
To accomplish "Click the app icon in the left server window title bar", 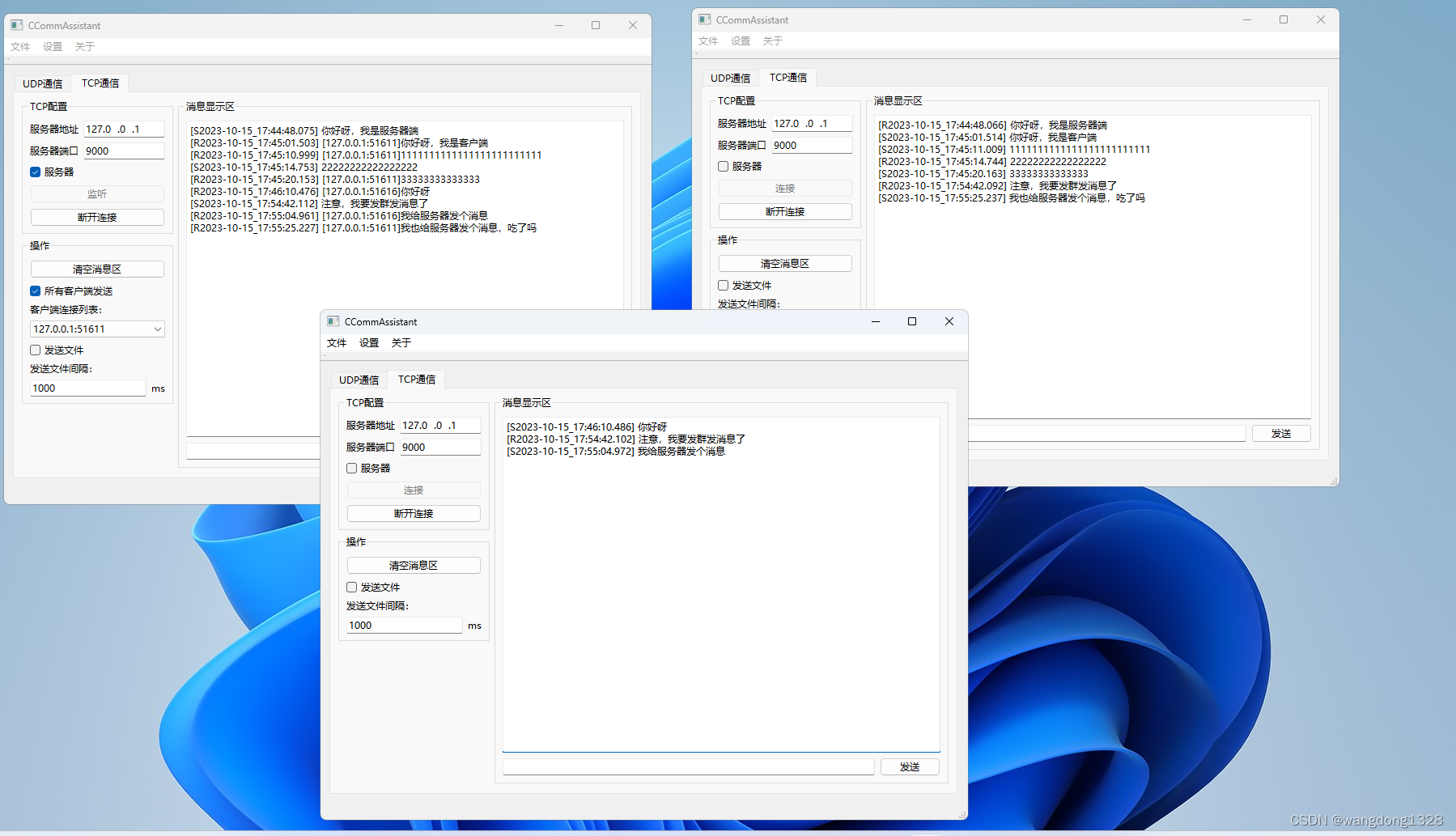I will [x=16, y=25].
